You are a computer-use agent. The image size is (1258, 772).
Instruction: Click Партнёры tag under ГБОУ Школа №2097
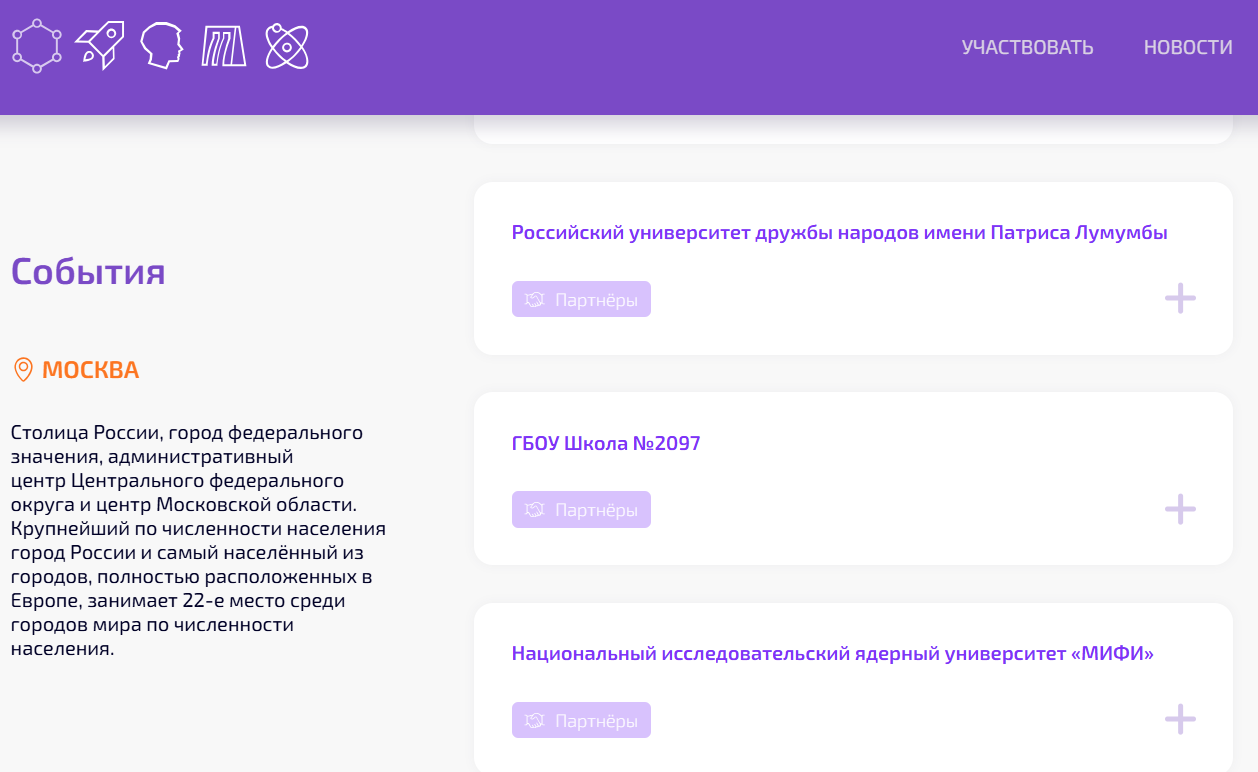[581, 510]
